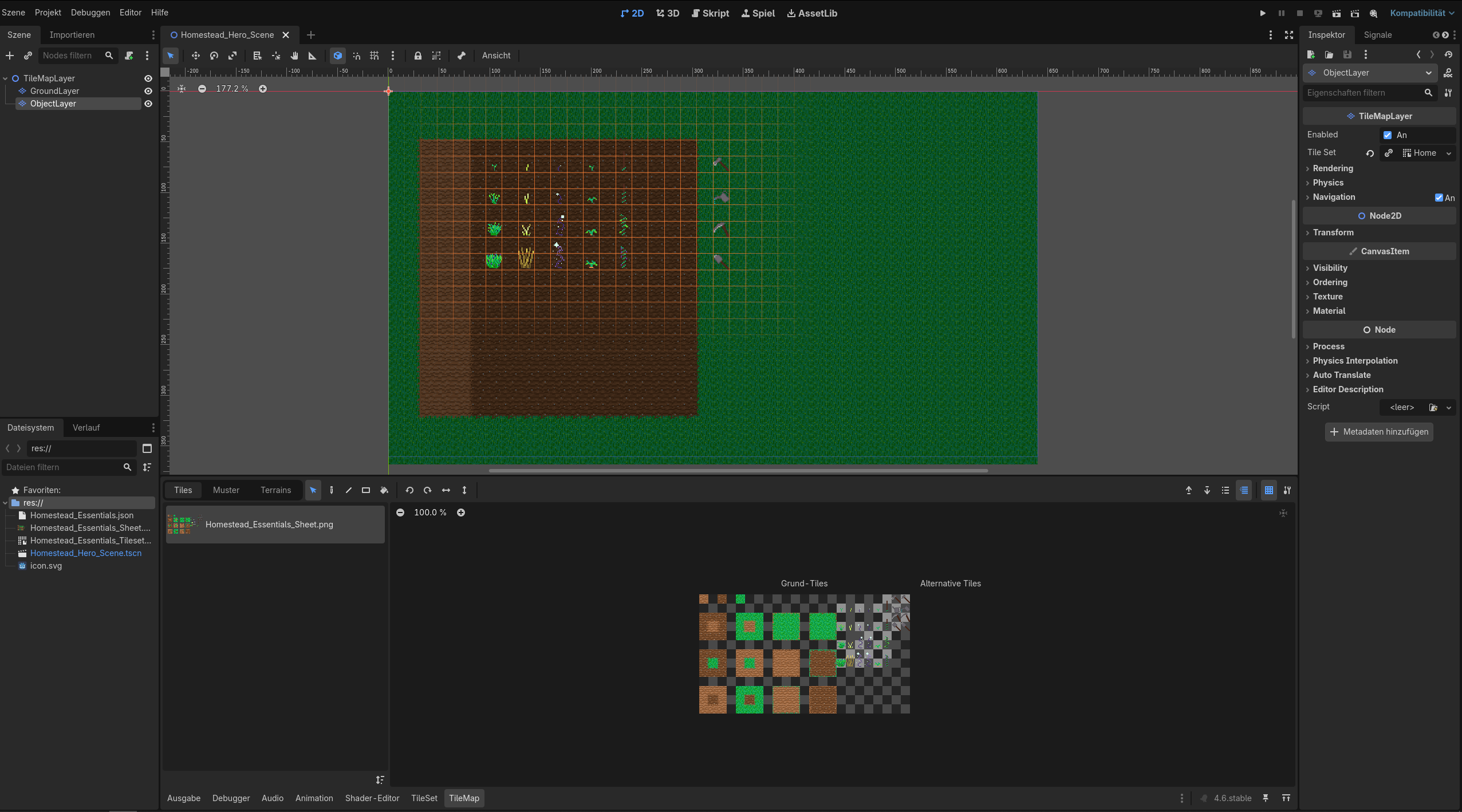Click the lock selected node icon

click(418, 56)
